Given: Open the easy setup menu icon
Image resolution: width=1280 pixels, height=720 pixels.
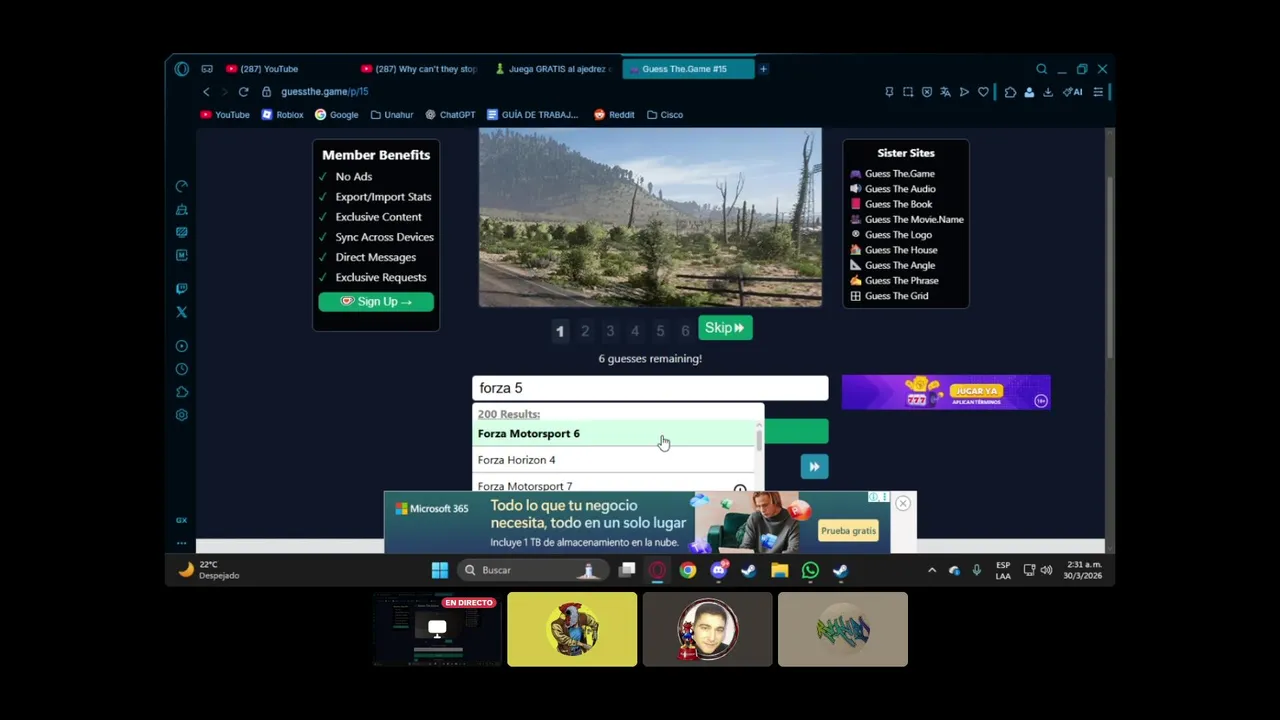Looking at the screenshot, I should (x=1098, y=92).
